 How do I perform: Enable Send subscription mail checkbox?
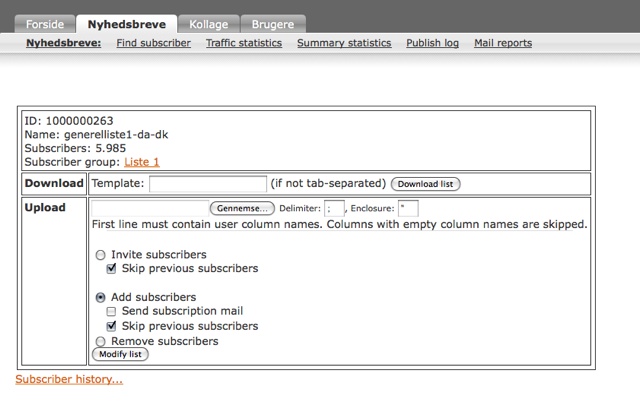[x=112, y=312]
